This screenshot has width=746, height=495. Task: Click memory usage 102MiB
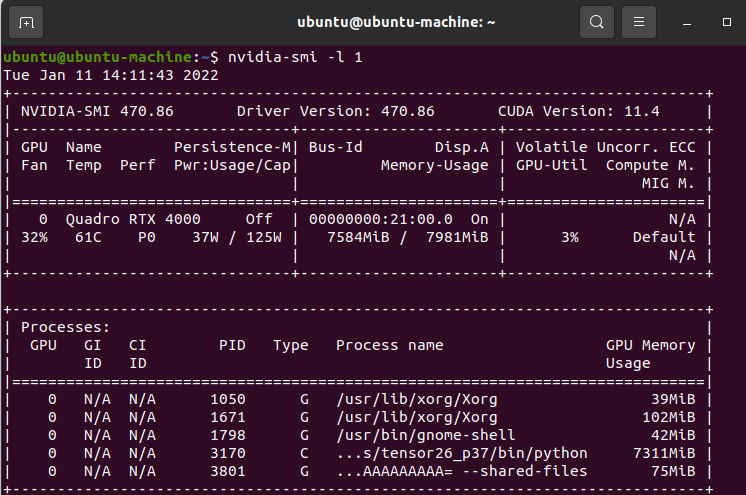(668, 417)
